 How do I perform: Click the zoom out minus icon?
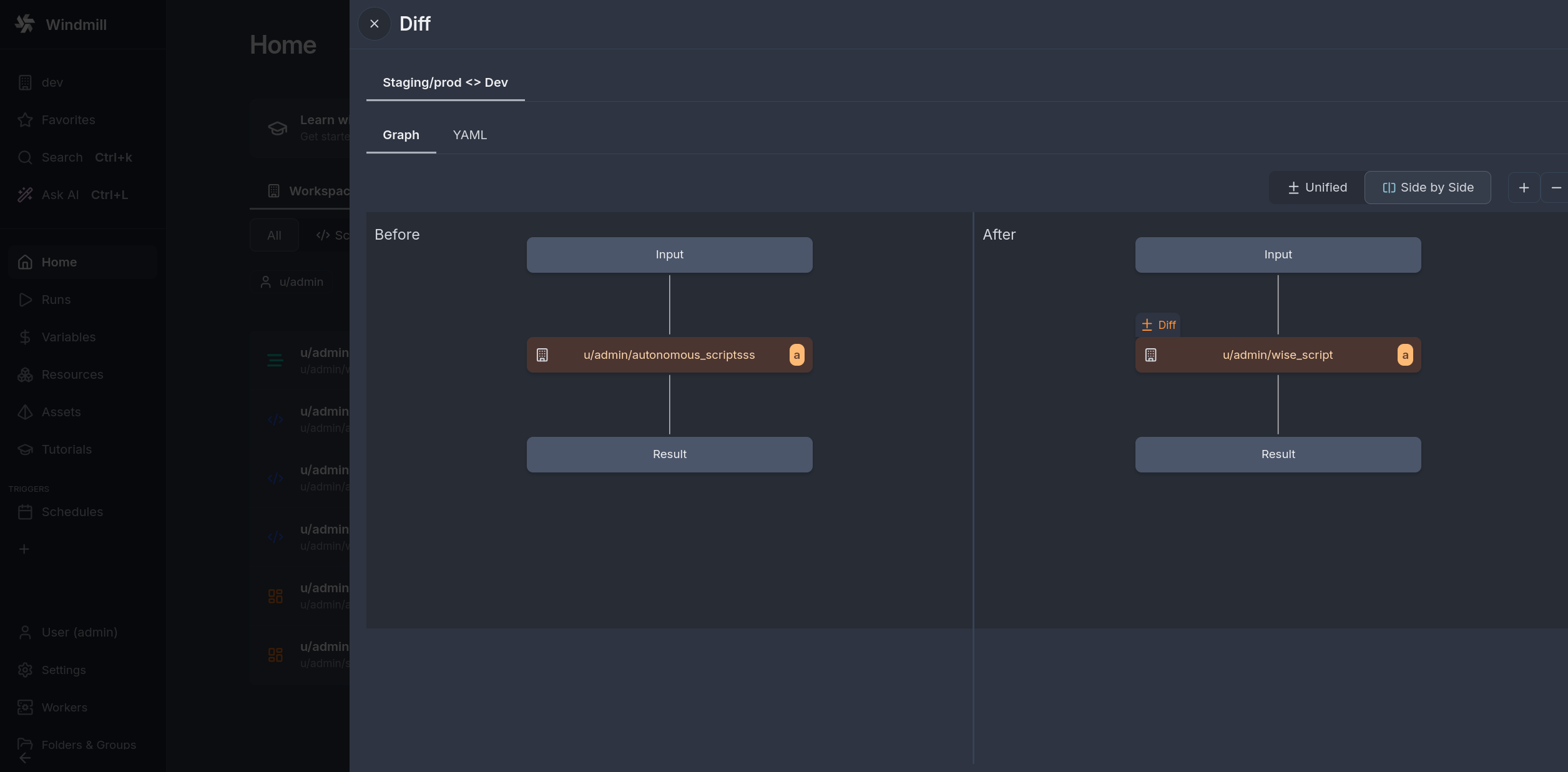[1556, 187]
